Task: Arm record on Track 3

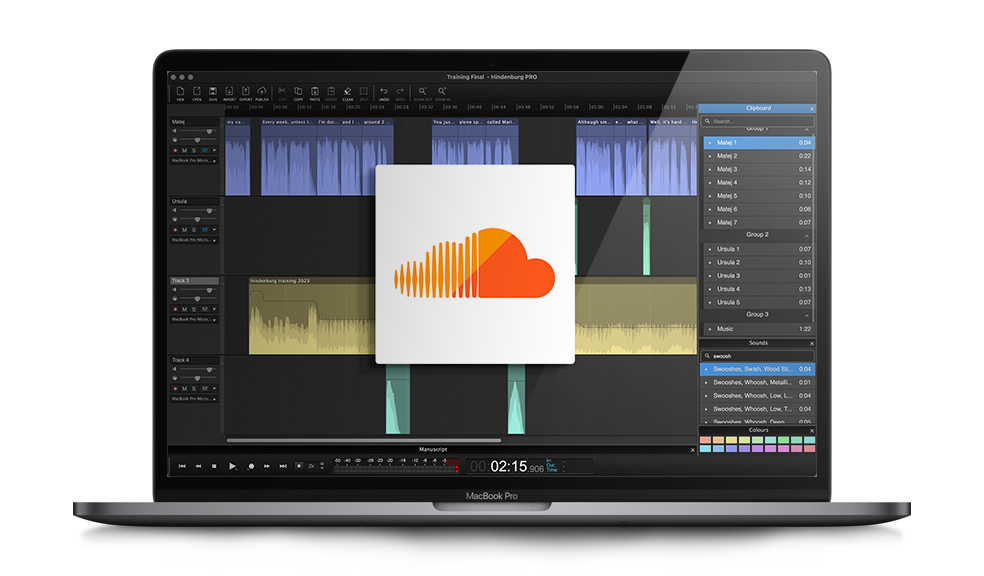Action: 174,310
